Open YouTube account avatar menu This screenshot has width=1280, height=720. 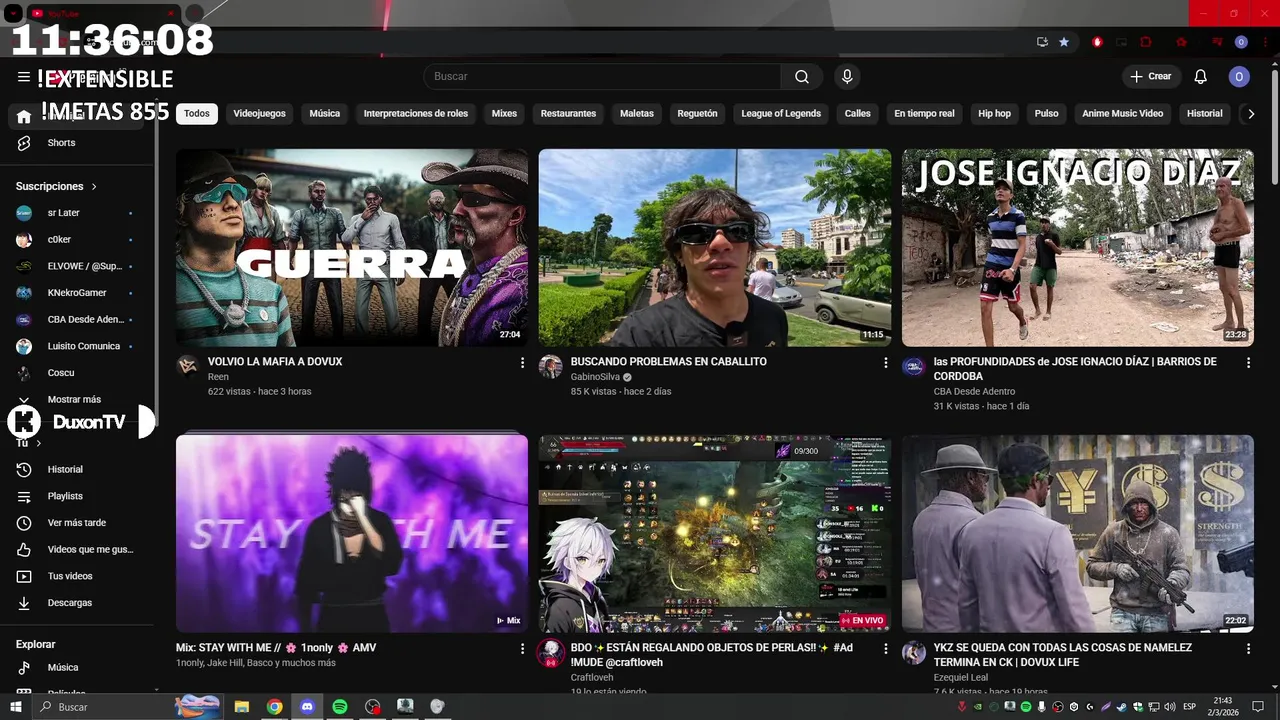[x=1239, y=77]
